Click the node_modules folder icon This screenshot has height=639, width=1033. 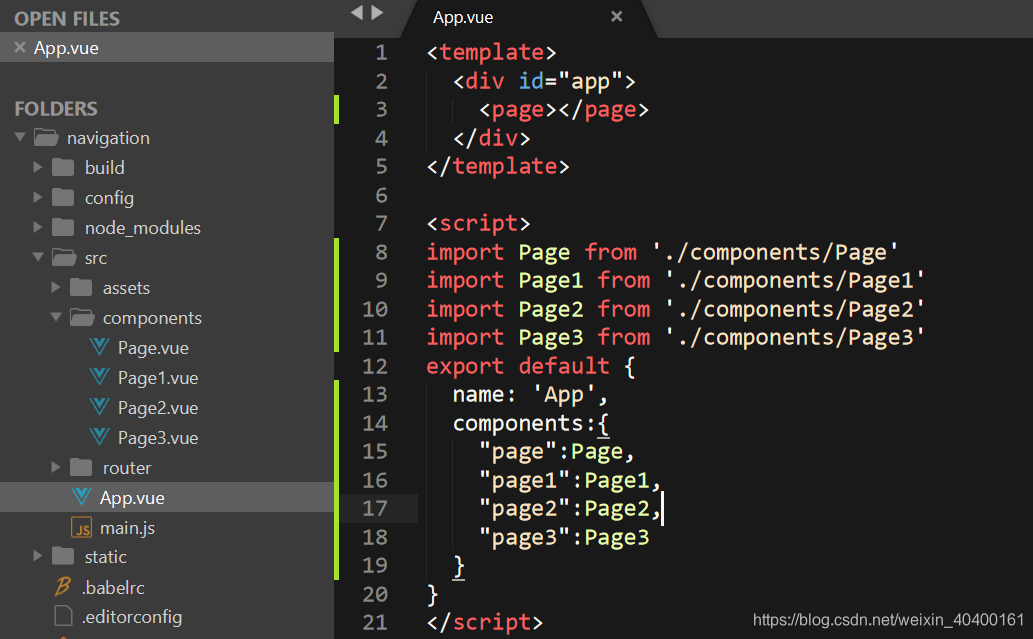[63, 227]
